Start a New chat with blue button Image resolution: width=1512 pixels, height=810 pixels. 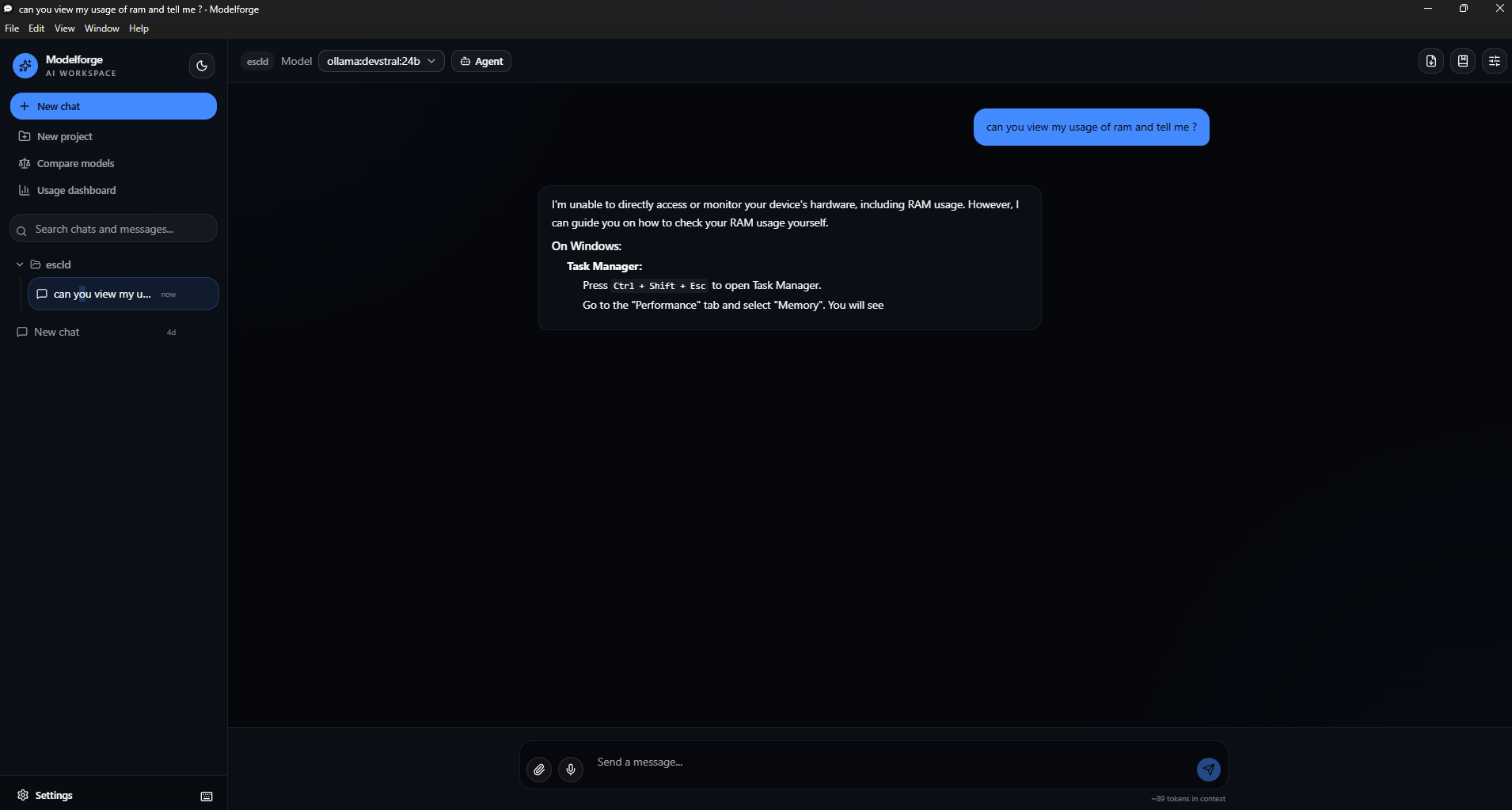113,106
